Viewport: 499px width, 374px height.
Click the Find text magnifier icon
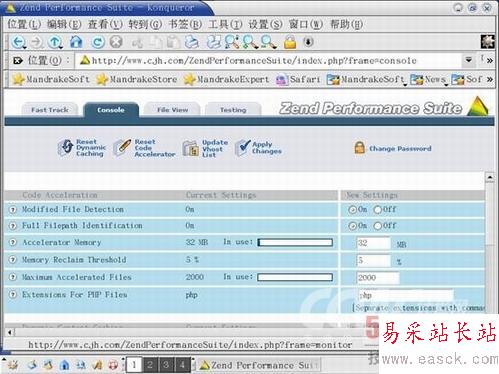232,42
